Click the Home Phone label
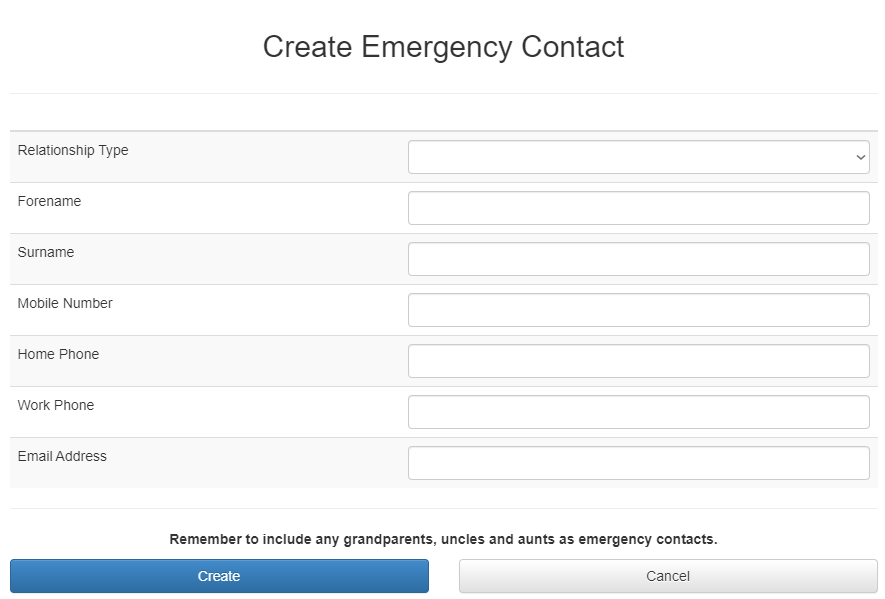This screenshot has width=885, height=599. pyautogui.click(x=58, y=354)
